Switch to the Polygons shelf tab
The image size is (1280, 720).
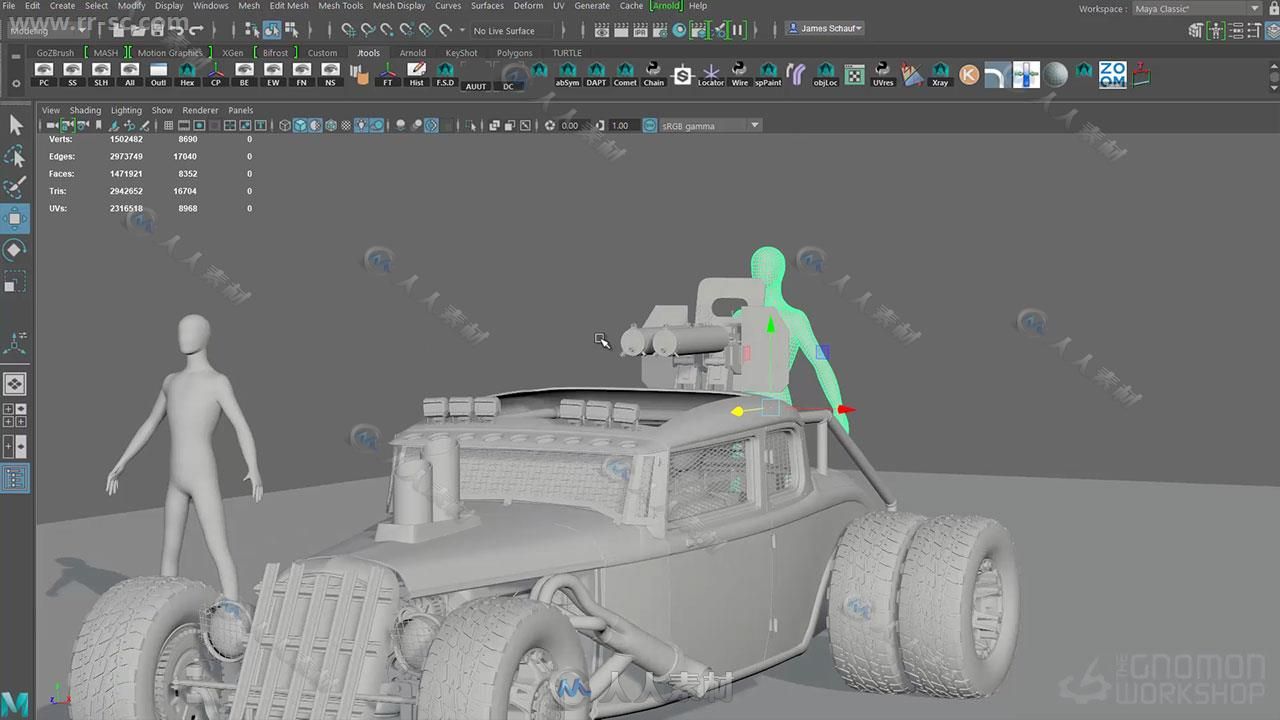coord(515,53)
